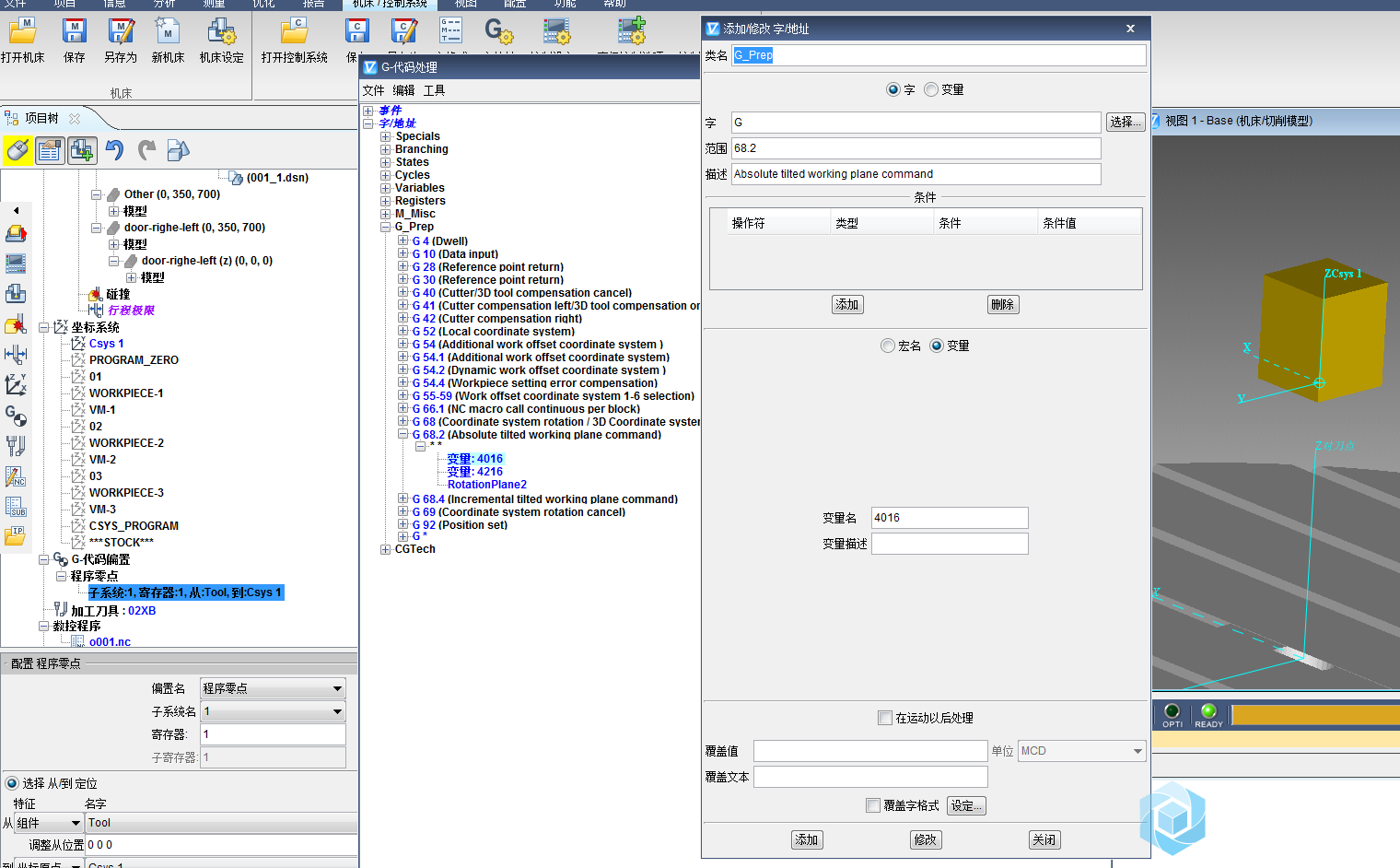Image resolution: width=1400 pixels, height=868 pixels.
Task: Click the 另存为 machine save-as icon
Action: tap(120, 31)
